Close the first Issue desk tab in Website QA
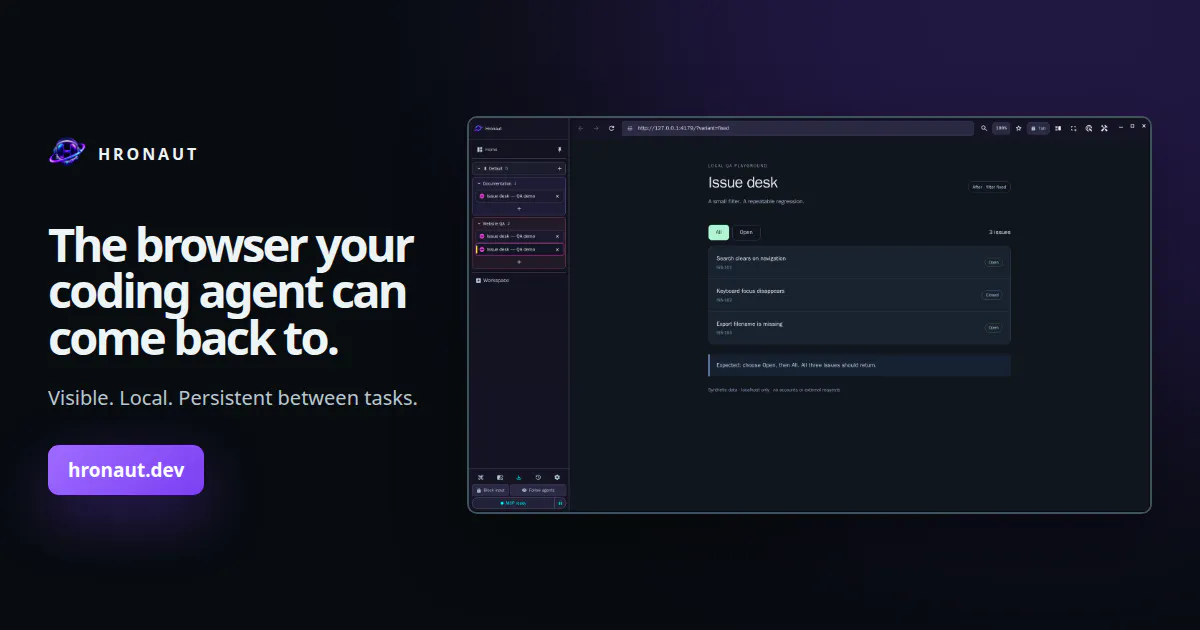 click(557, 236)
